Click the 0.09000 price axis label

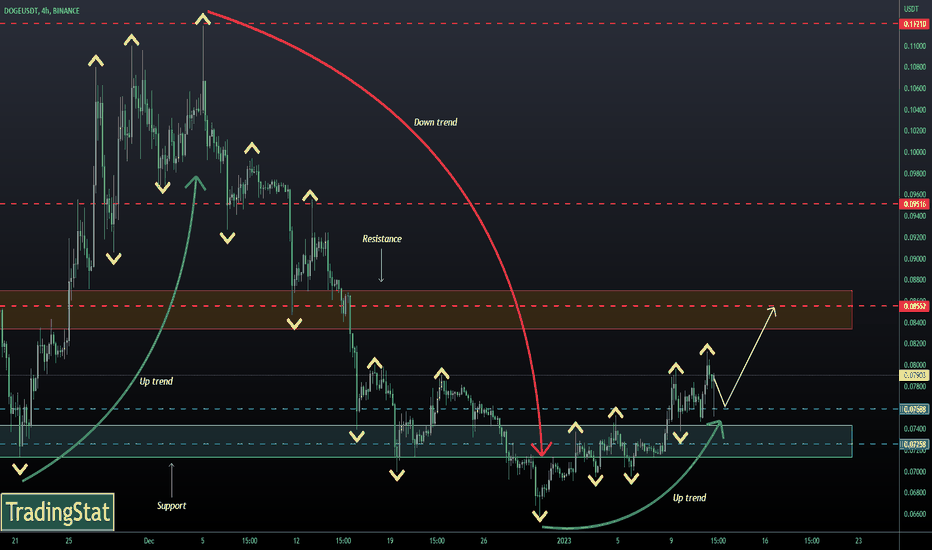(x=915, y=259)
